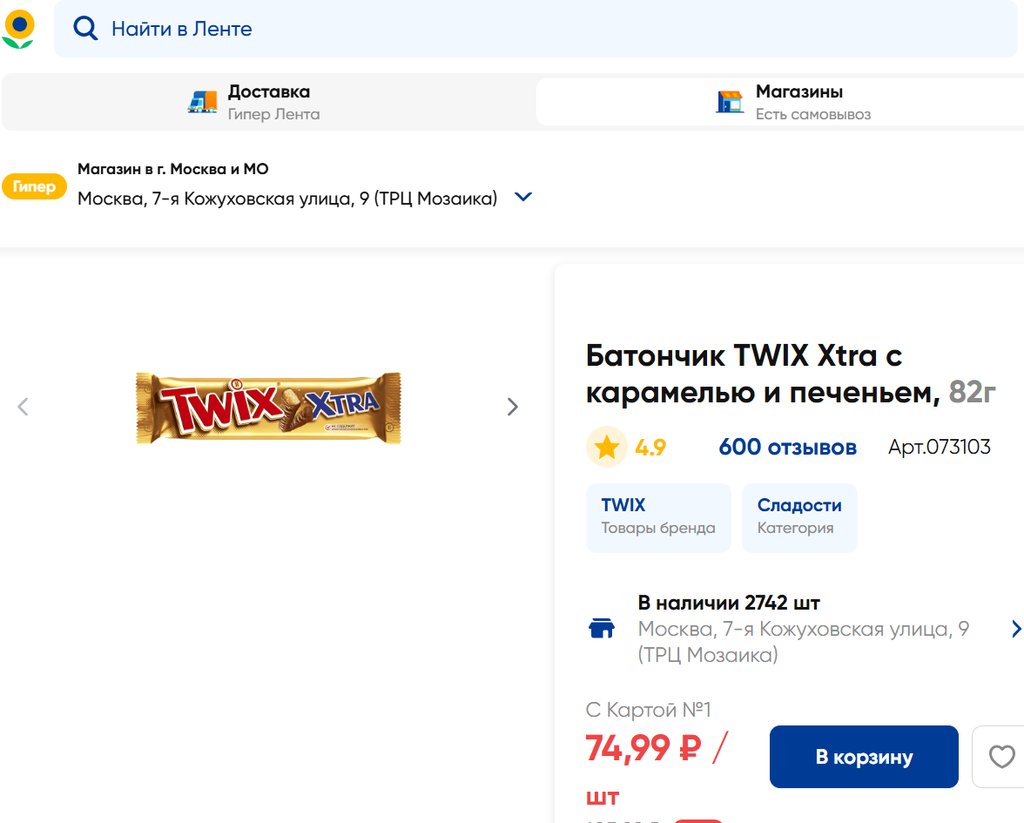Click the TWIX Xtra product image
This screenshot has height=823, width=1024.
(268, 407)
